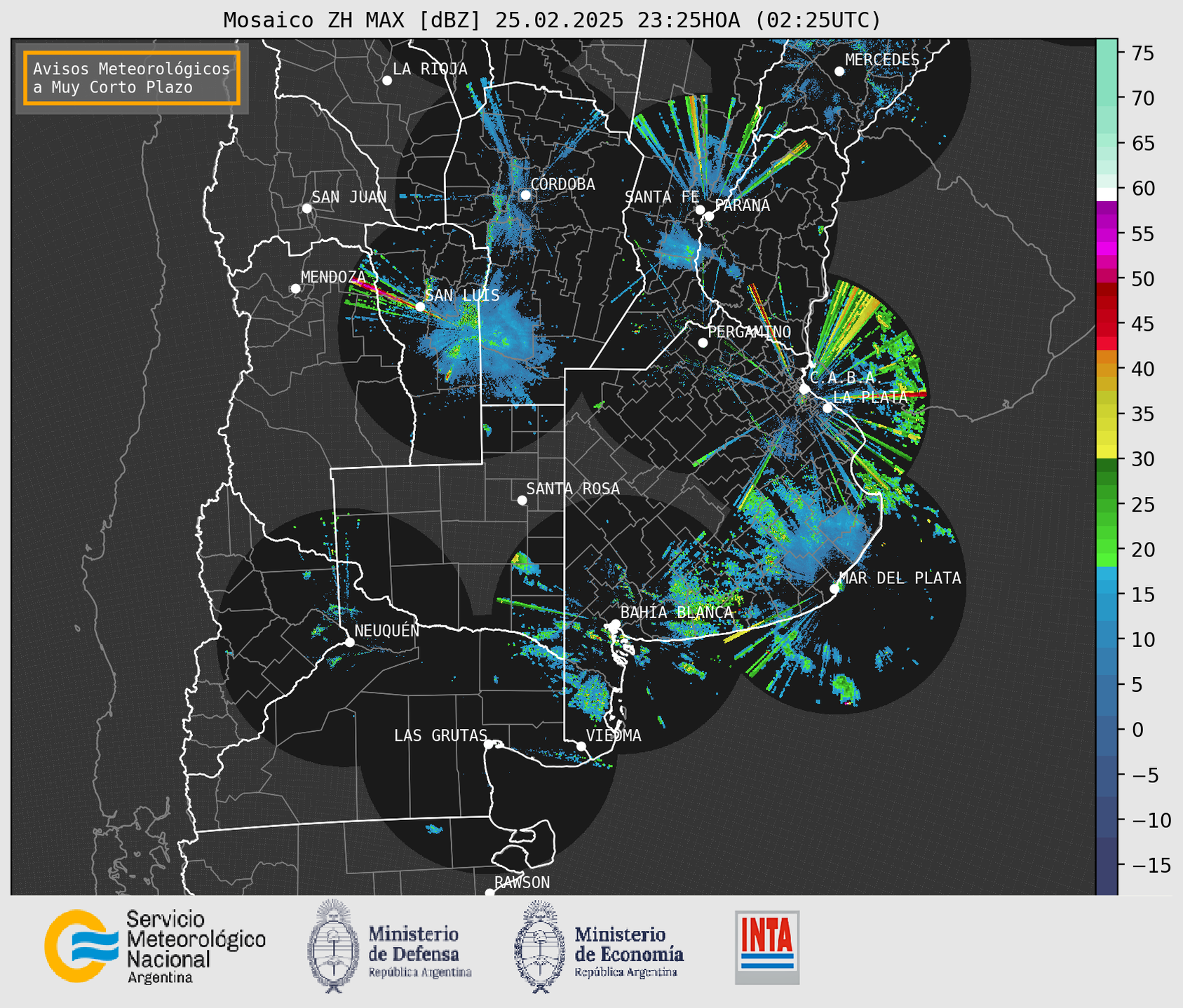Click the green 25 dBZ color band
This screenshot has width=1183, height=1008.
pos(1107,505)
